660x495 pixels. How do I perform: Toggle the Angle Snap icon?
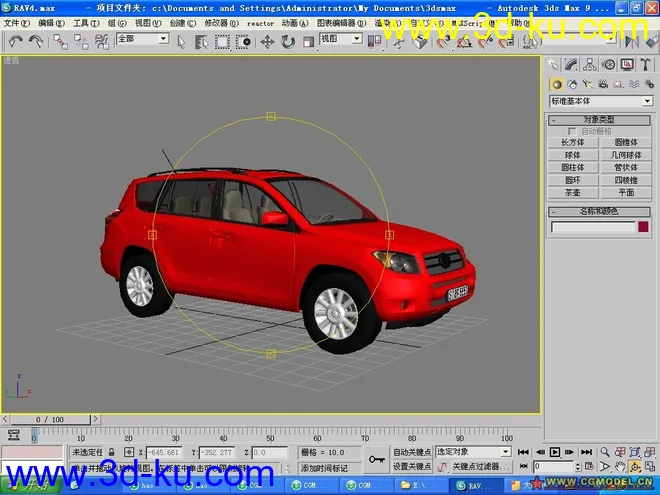tap(464, 42)
